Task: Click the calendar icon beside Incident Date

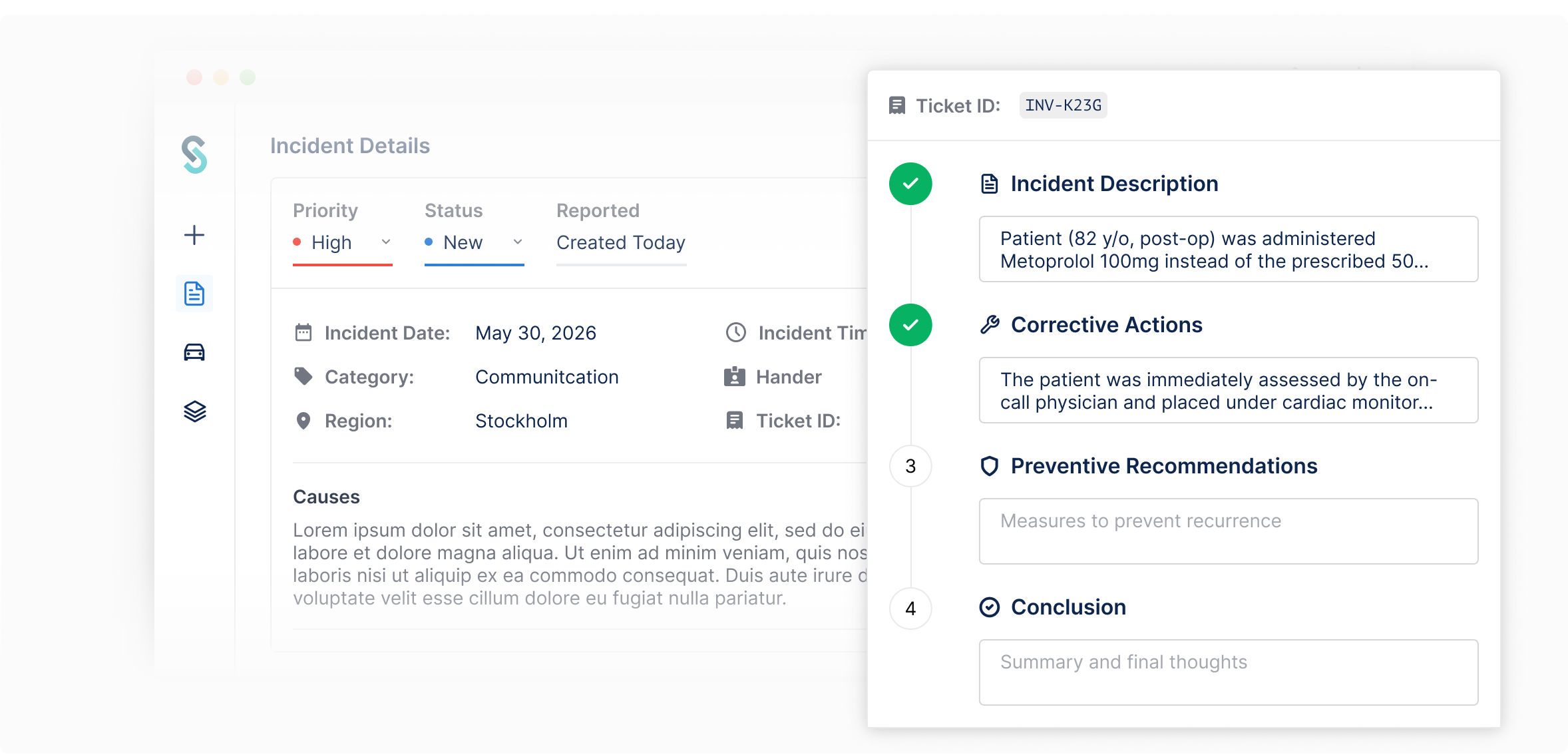Action: point(303,332)
